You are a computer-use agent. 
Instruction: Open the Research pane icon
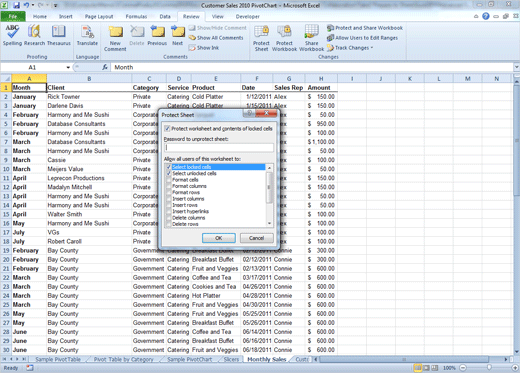34,35
